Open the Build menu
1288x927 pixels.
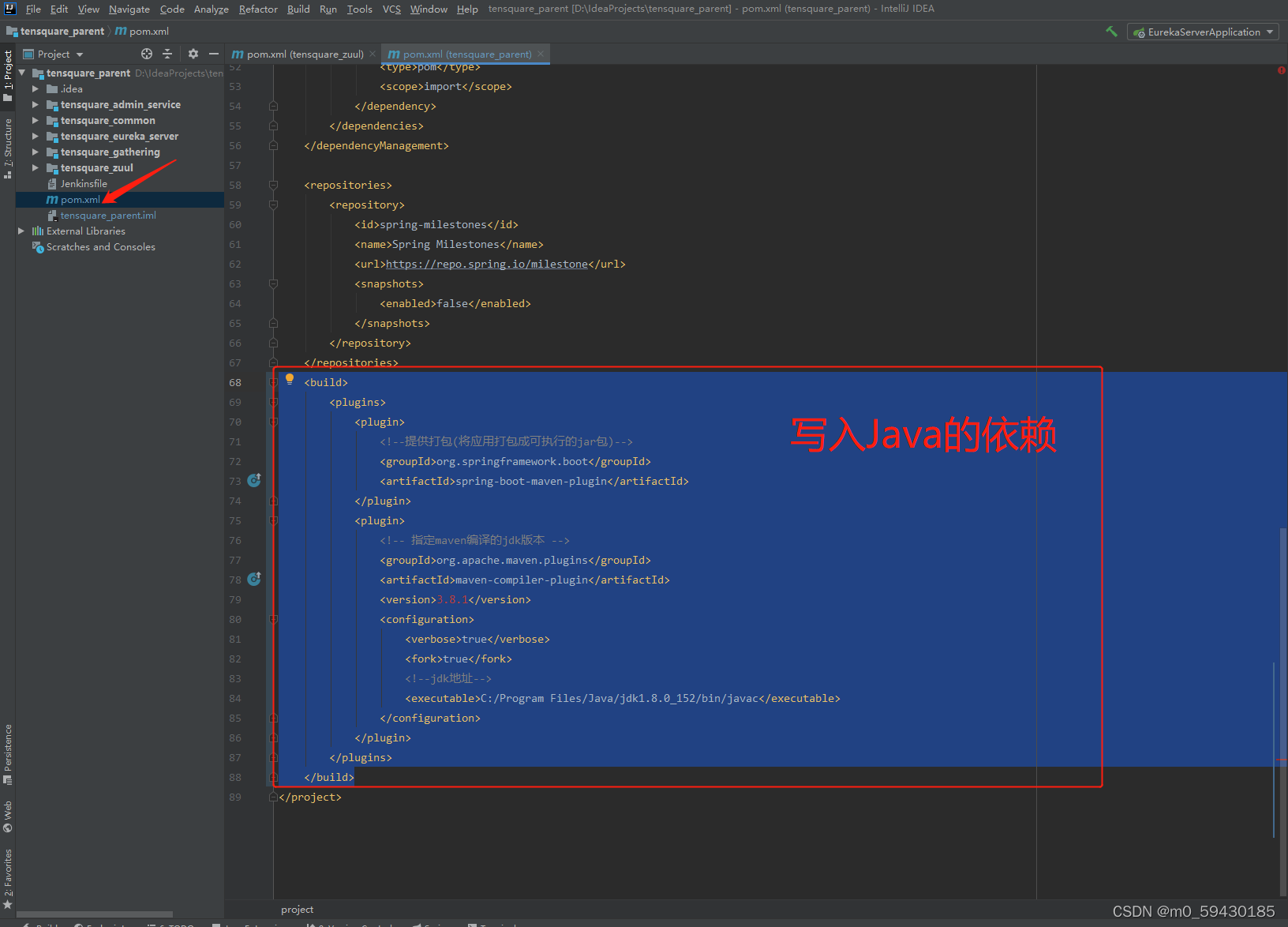pos(298,9)
